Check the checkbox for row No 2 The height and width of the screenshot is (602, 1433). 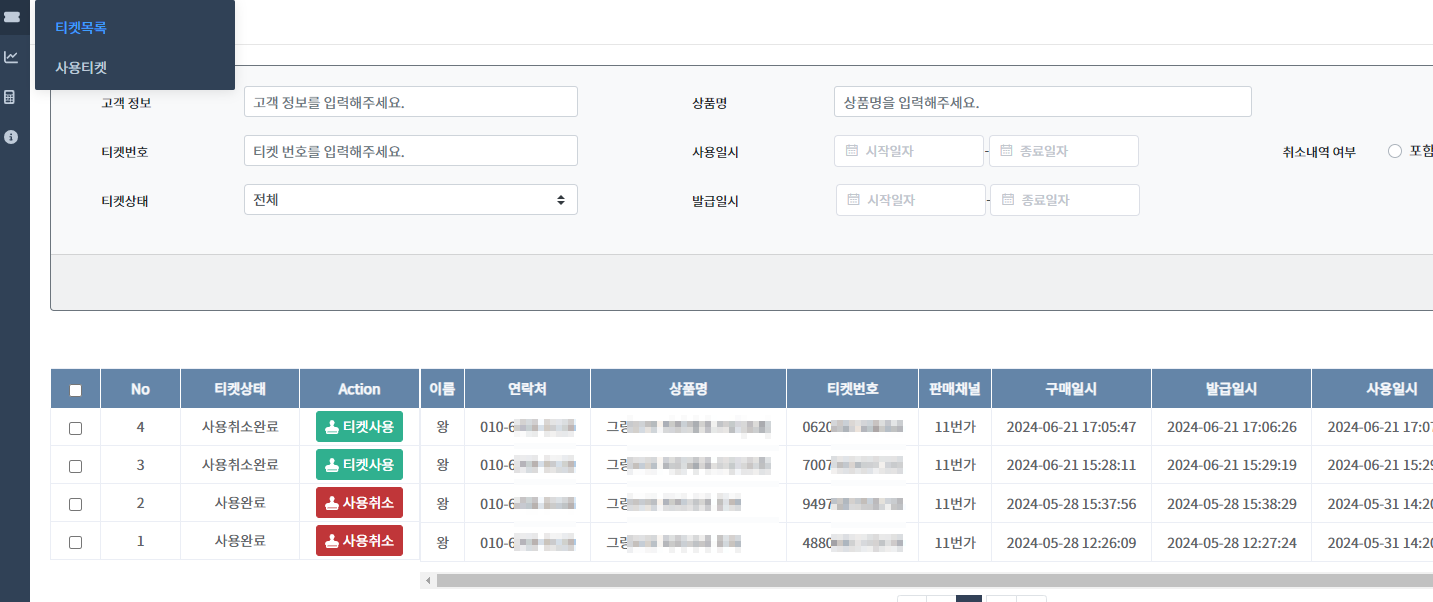tap(76, 504)
